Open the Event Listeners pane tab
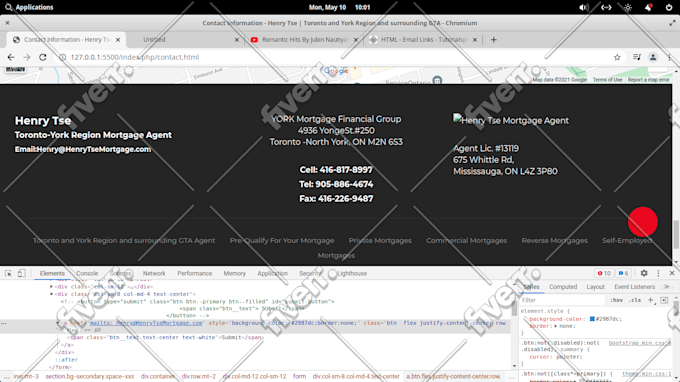The image size is (680, 382). [x=634, y=287]
